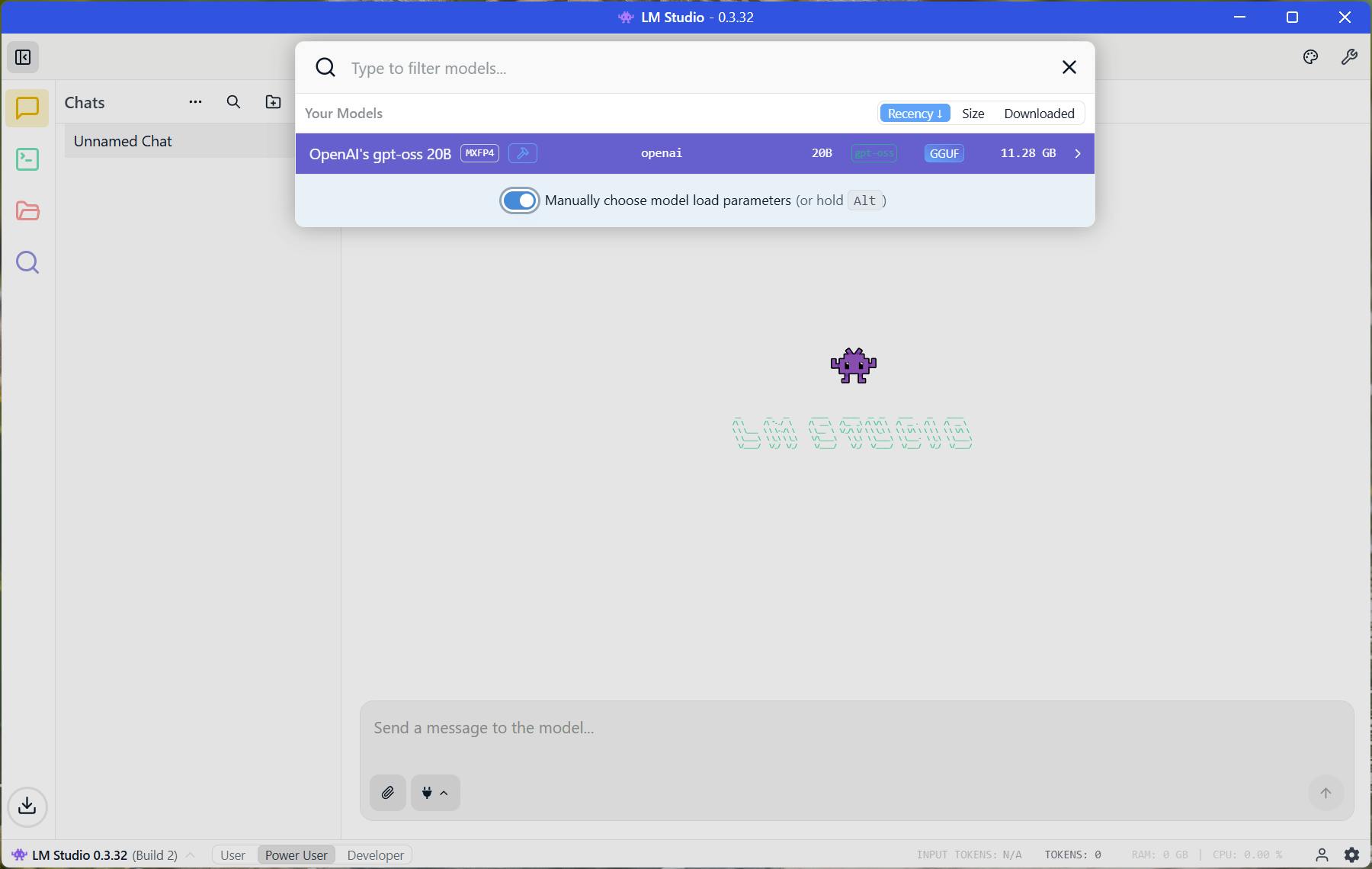Open the Developer console sidebar icon

27,159
